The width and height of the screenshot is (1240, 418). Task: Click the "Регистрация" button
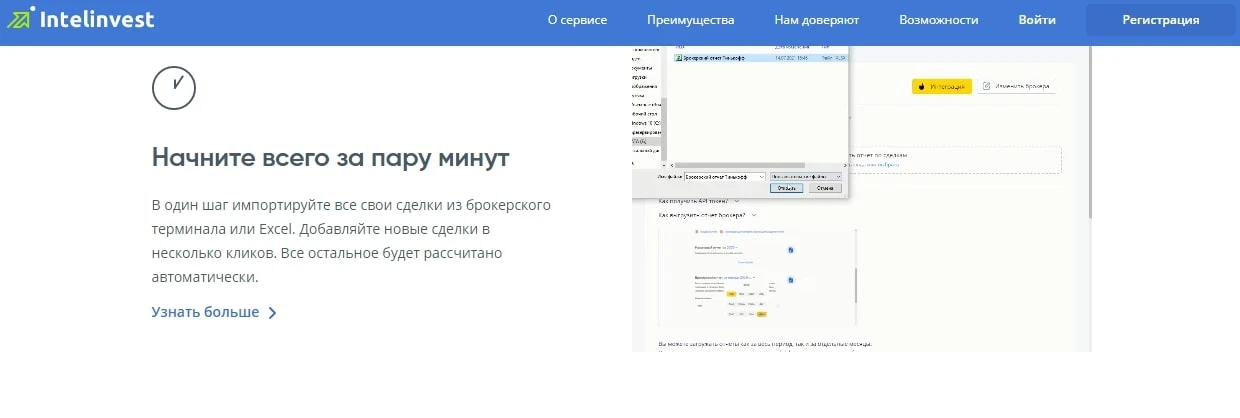(1160, 20)
